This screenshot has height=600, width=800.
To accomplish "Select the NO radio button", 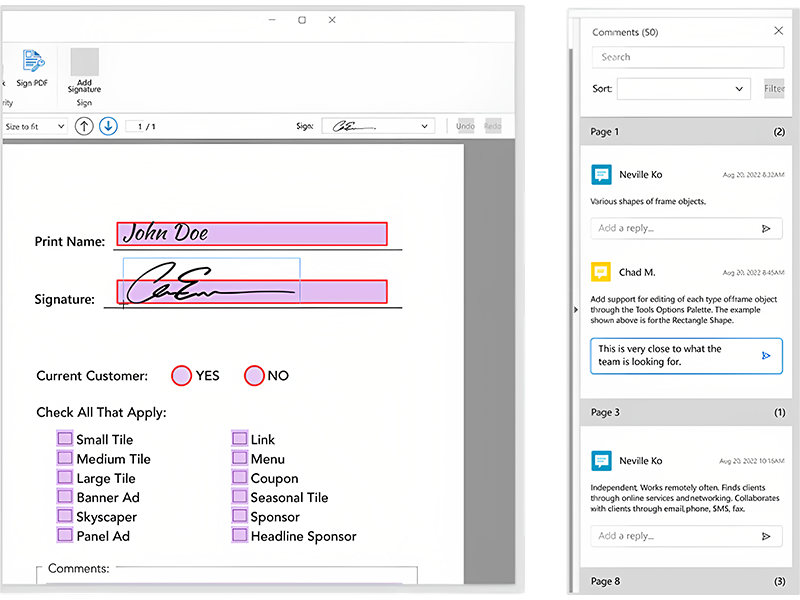I will tap(255, 376).
